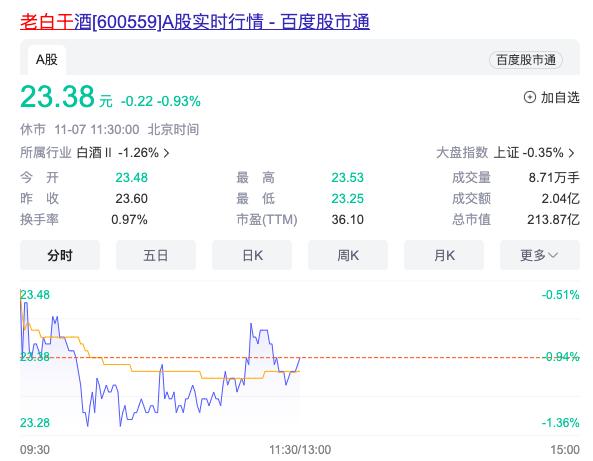Screen dimensions: 593x461
Task: Click the 总市值 label
Action: pos(471,220)
